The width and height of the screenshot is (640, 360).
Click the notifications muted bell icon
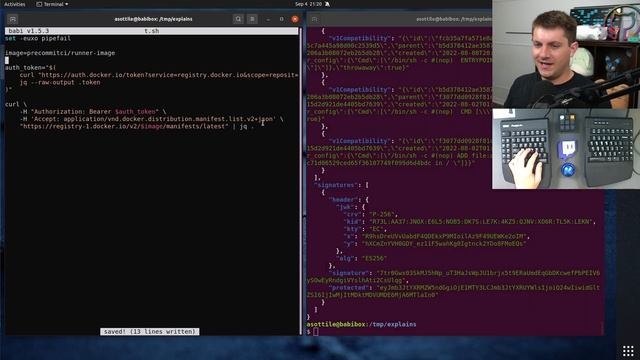pyautogui.click(x=327, y=4)
